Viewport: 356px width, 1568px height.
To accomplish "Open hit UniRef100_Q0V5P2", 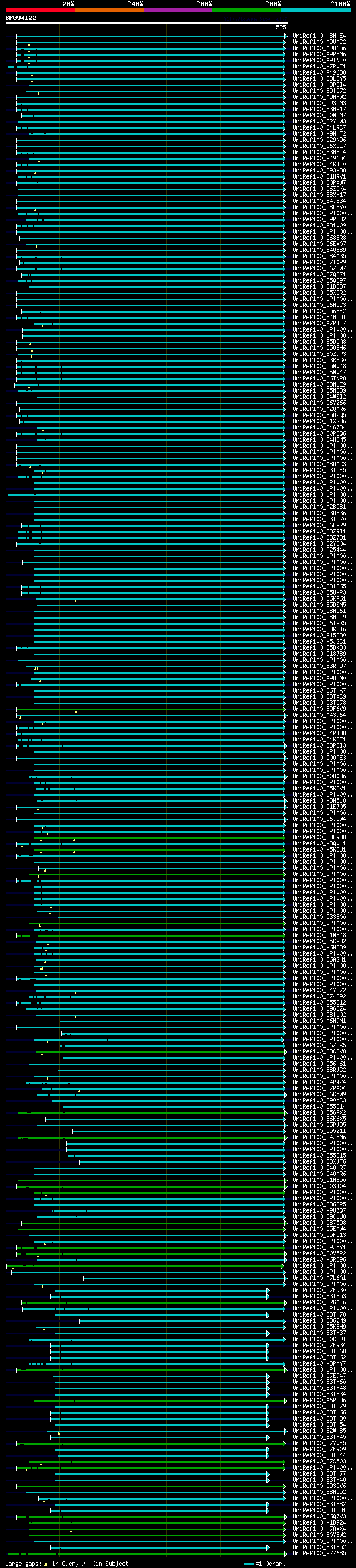I will (319, 1254).
